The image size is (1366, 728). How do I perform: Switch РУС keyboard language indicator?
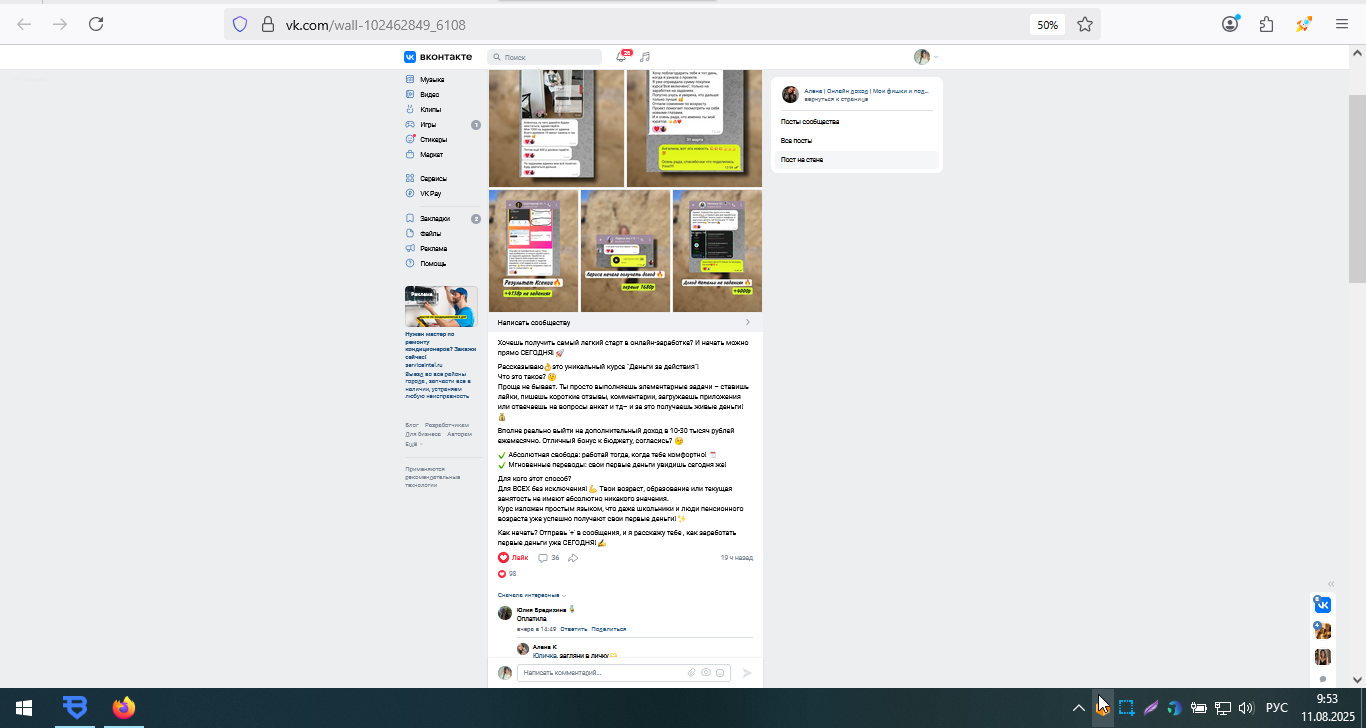tap(1277, 708)
